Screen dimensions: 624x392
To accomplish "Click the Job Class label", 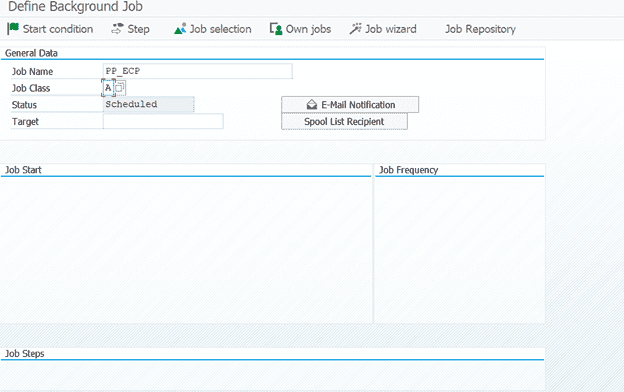I will point(31,88).
